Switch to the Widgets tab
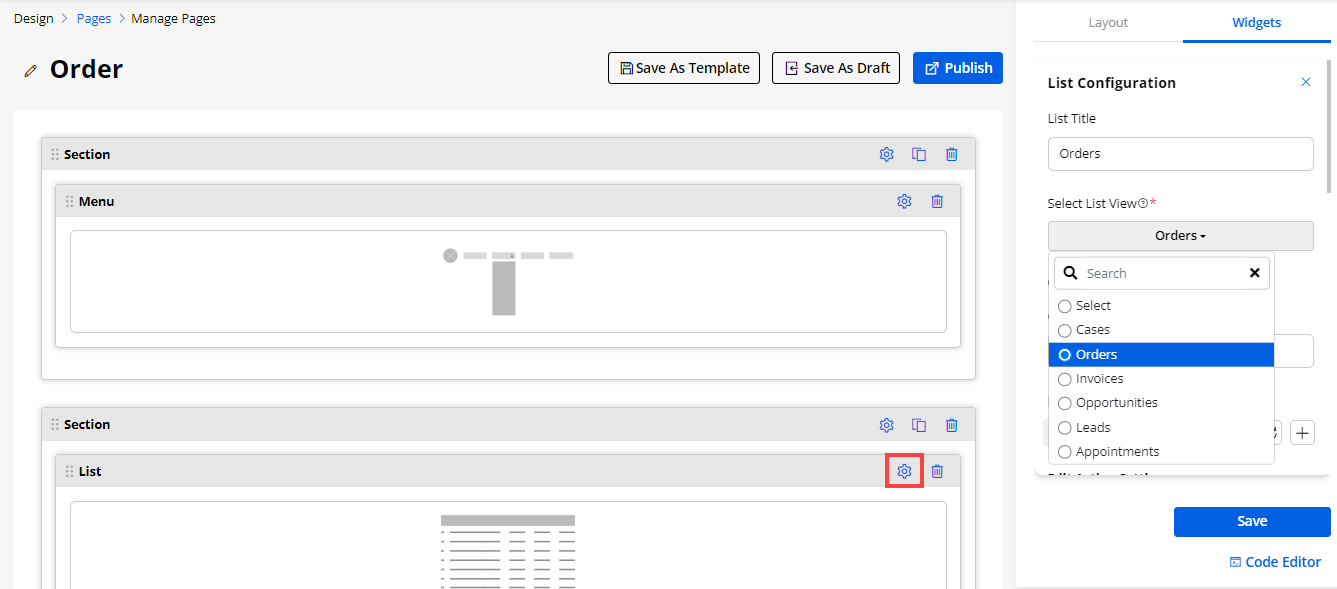Image resolution: width=1337 pixels, height=589 pixels. click(x=1256, y=22)
